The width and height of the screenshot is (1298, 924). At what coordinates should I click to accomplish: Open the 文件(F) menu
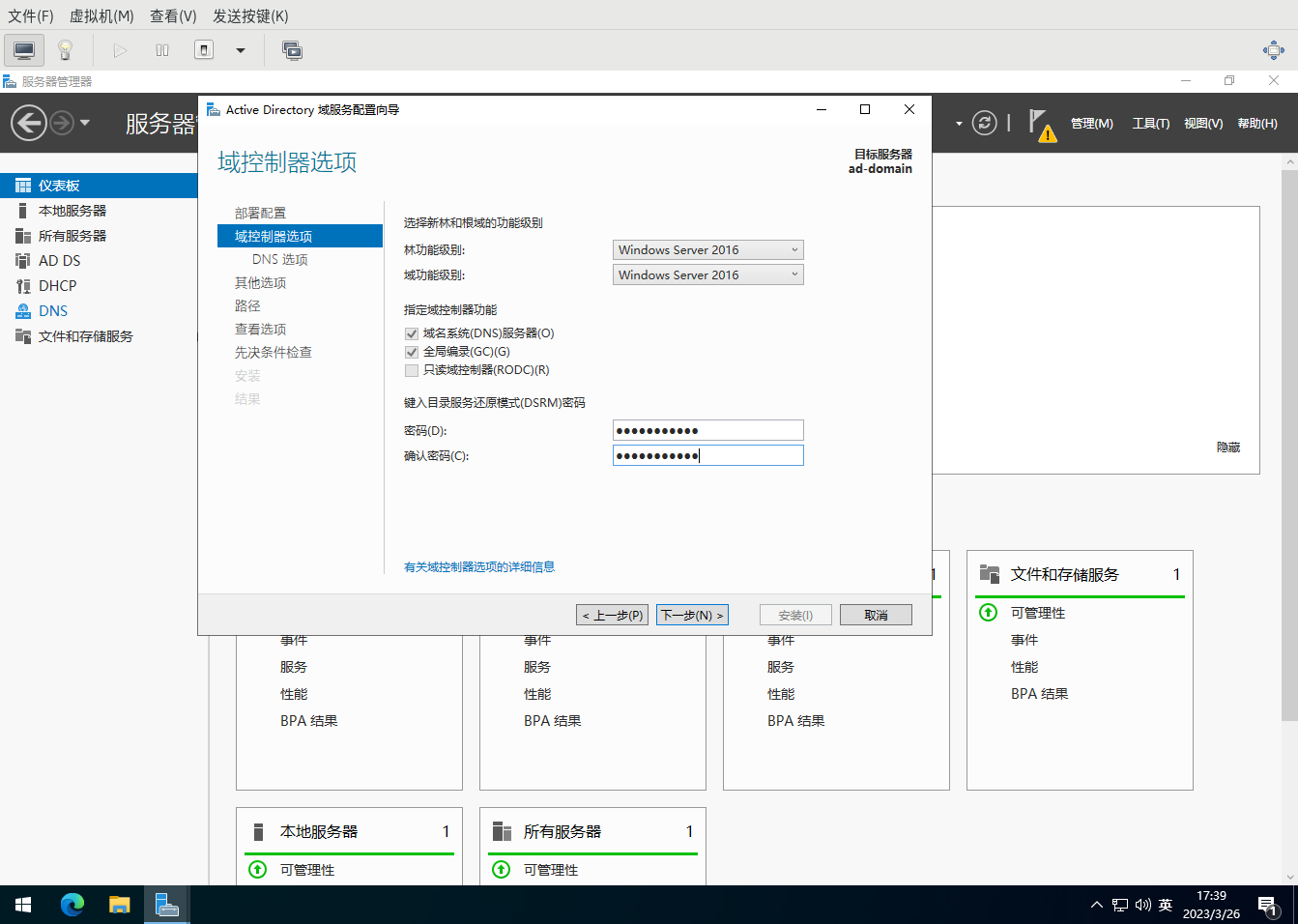(x=31, y=15)
